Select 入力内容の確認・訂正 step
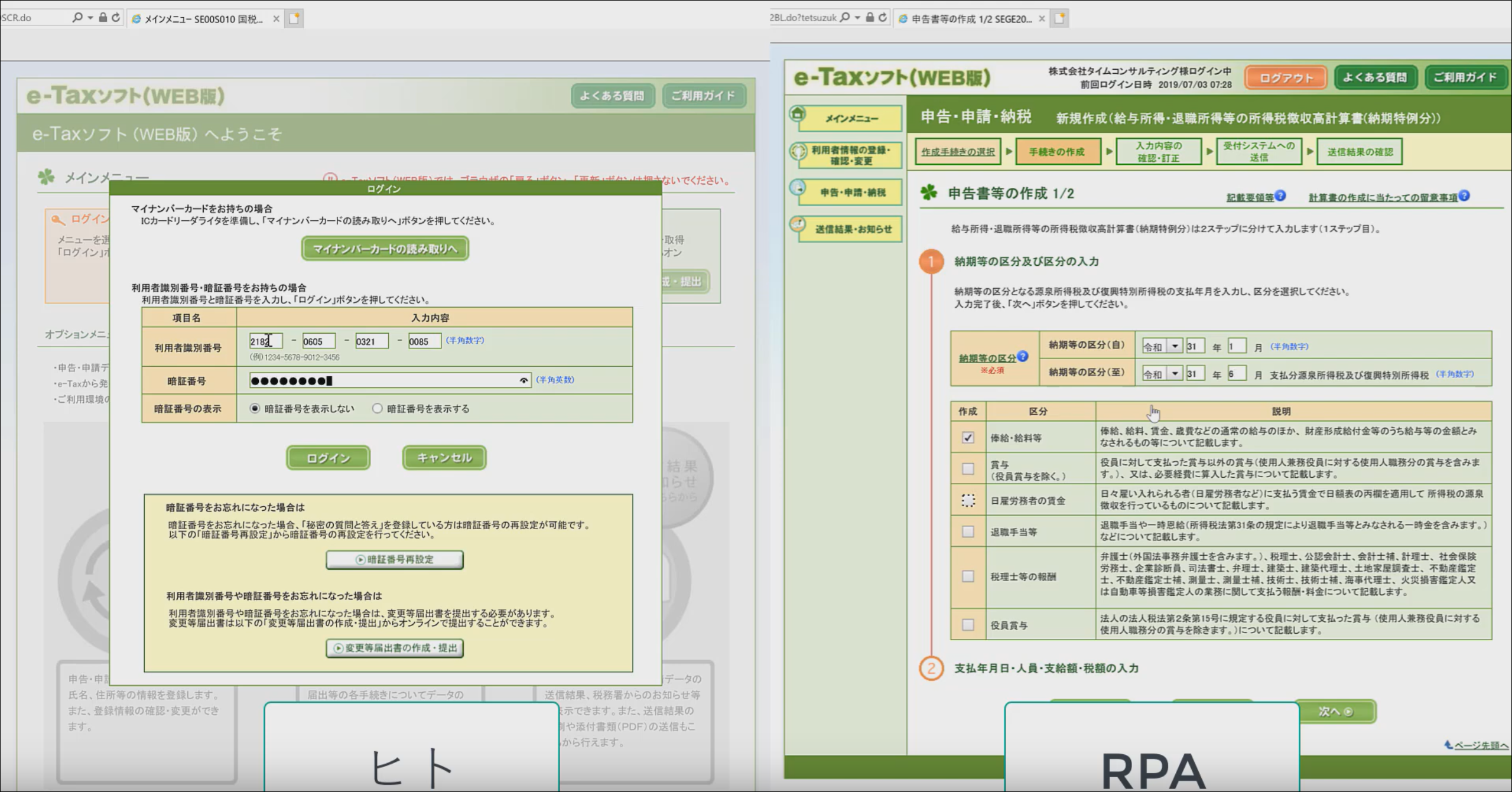This screenshot has height=792, width=1512. [x=1158, y=152]
